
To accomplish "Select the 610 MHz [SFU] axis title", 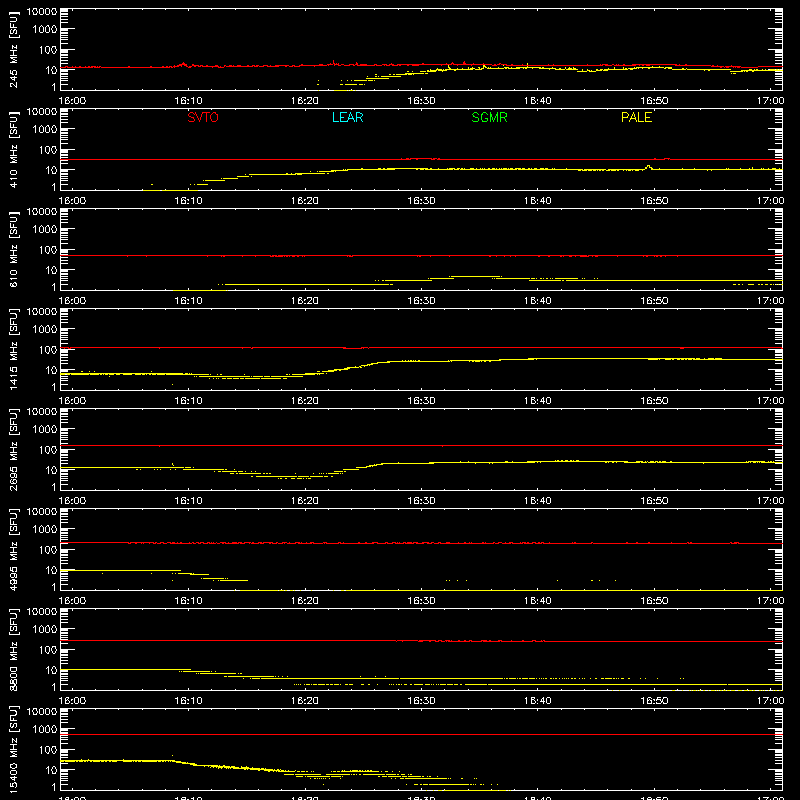I will pos(14,249).
